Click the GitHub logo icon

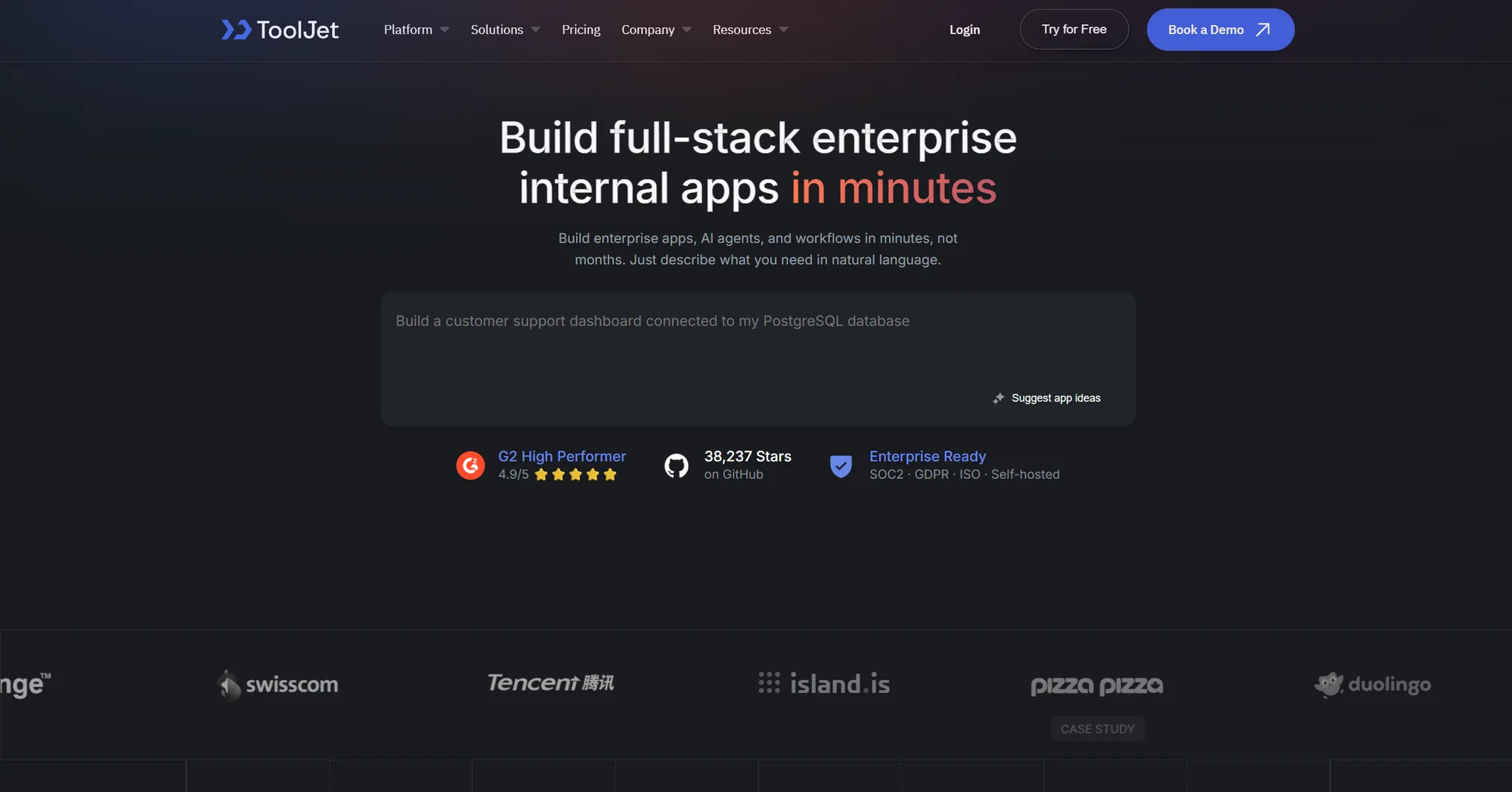coord(676,465)
